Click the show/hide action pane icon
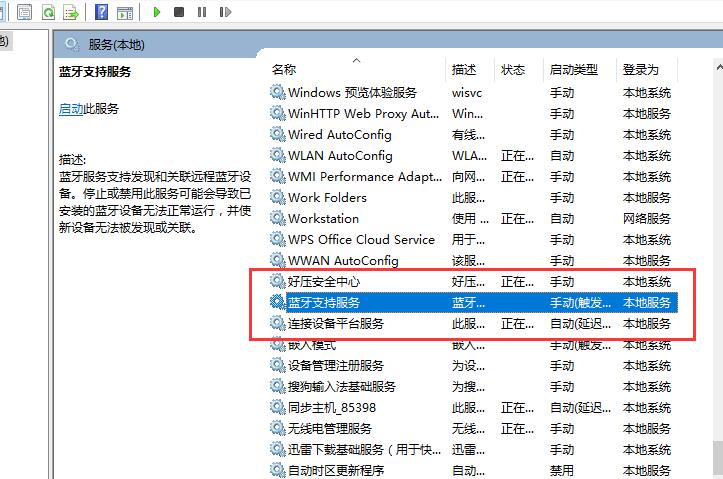The width and height of the screenshot is (723, 479). 124,12
